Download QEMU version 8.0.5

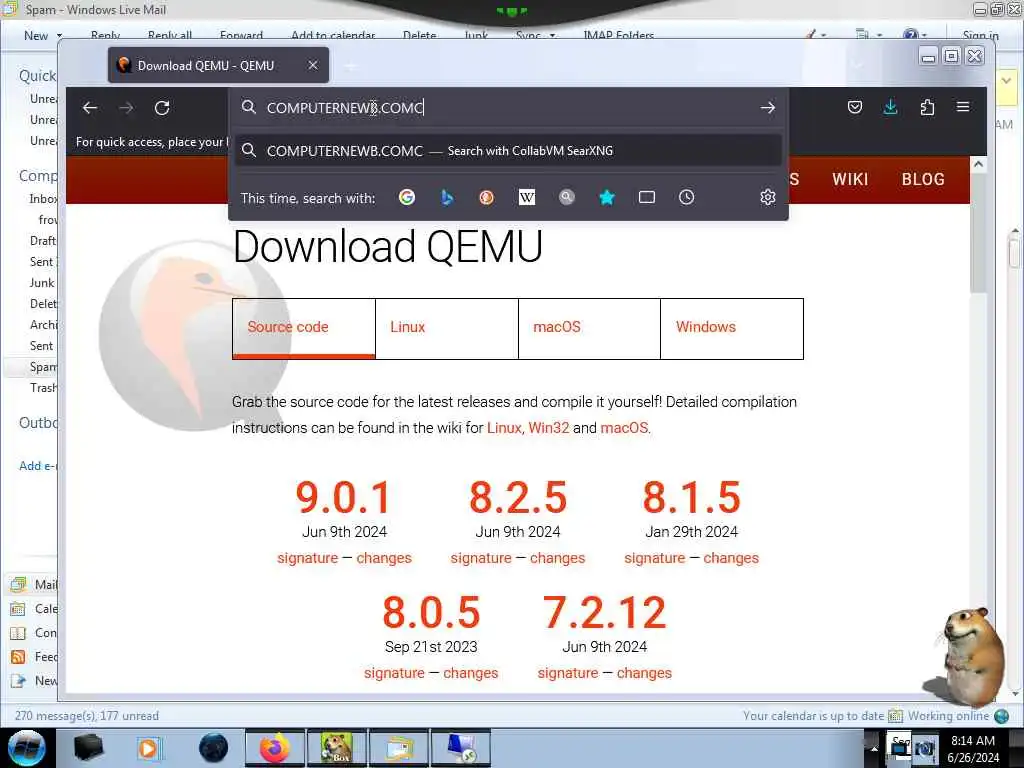point(431,613)
